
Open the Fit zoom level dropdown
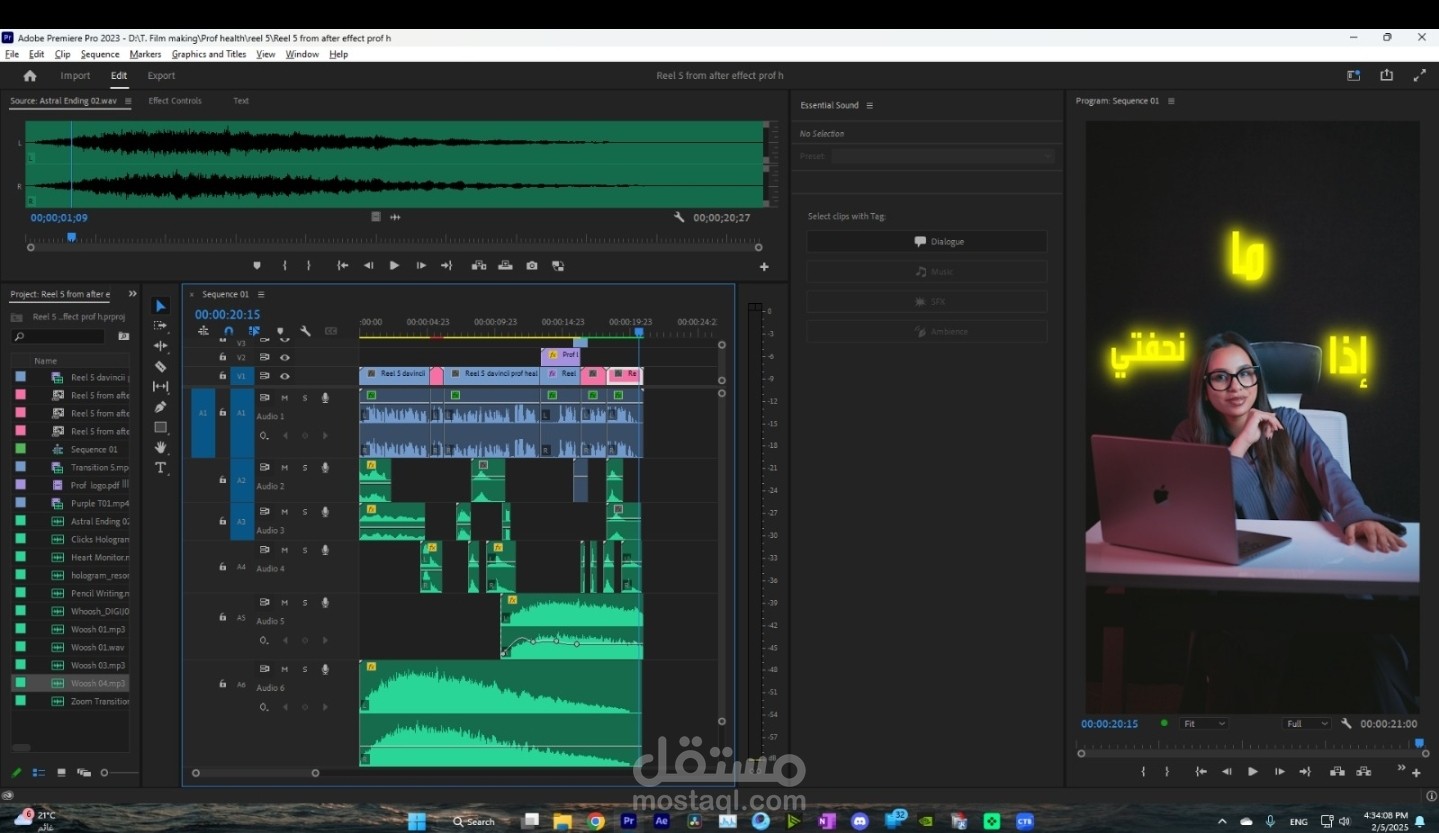tap(1203, 724)
